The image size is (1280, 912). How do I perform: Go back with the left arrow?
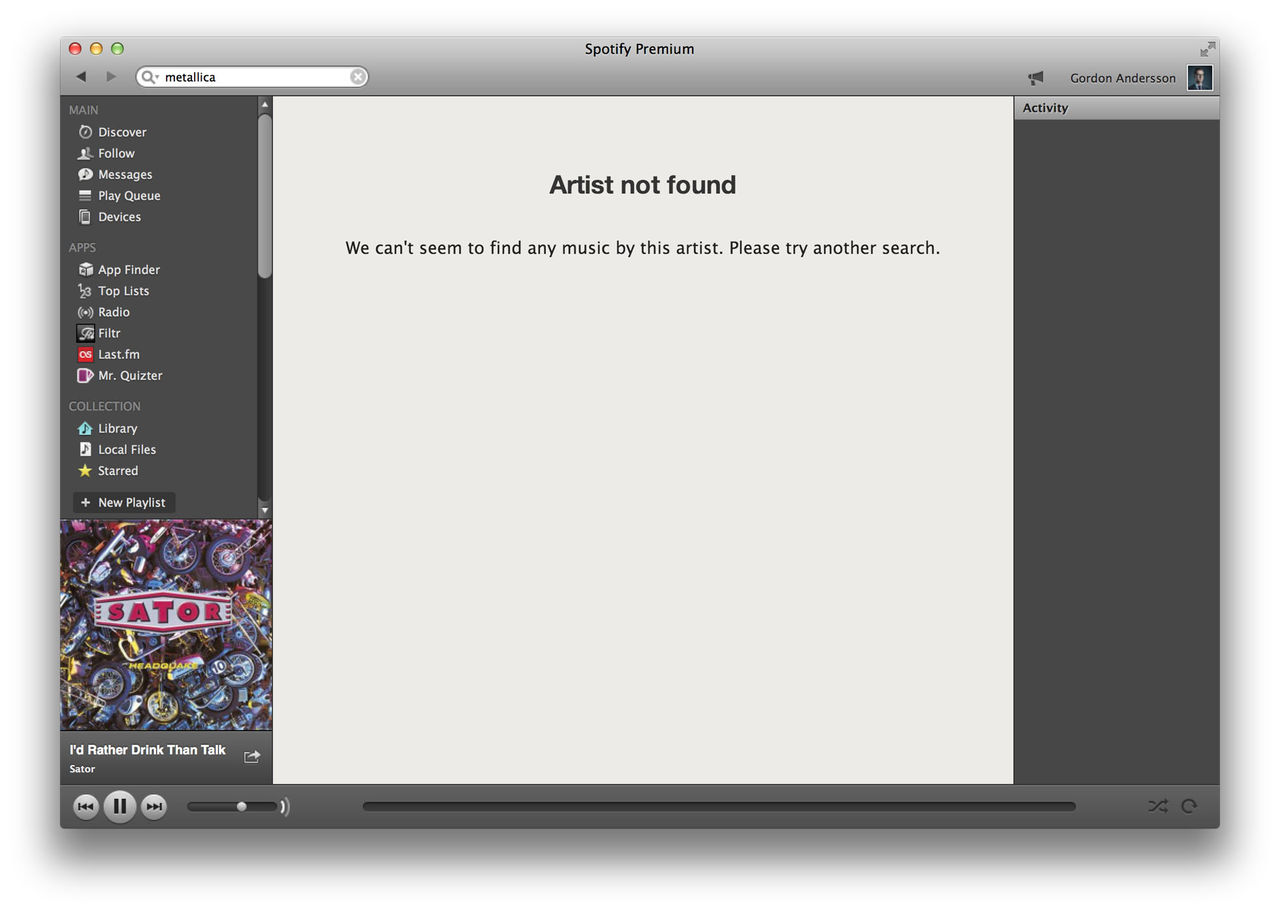(x=81, y=77)
